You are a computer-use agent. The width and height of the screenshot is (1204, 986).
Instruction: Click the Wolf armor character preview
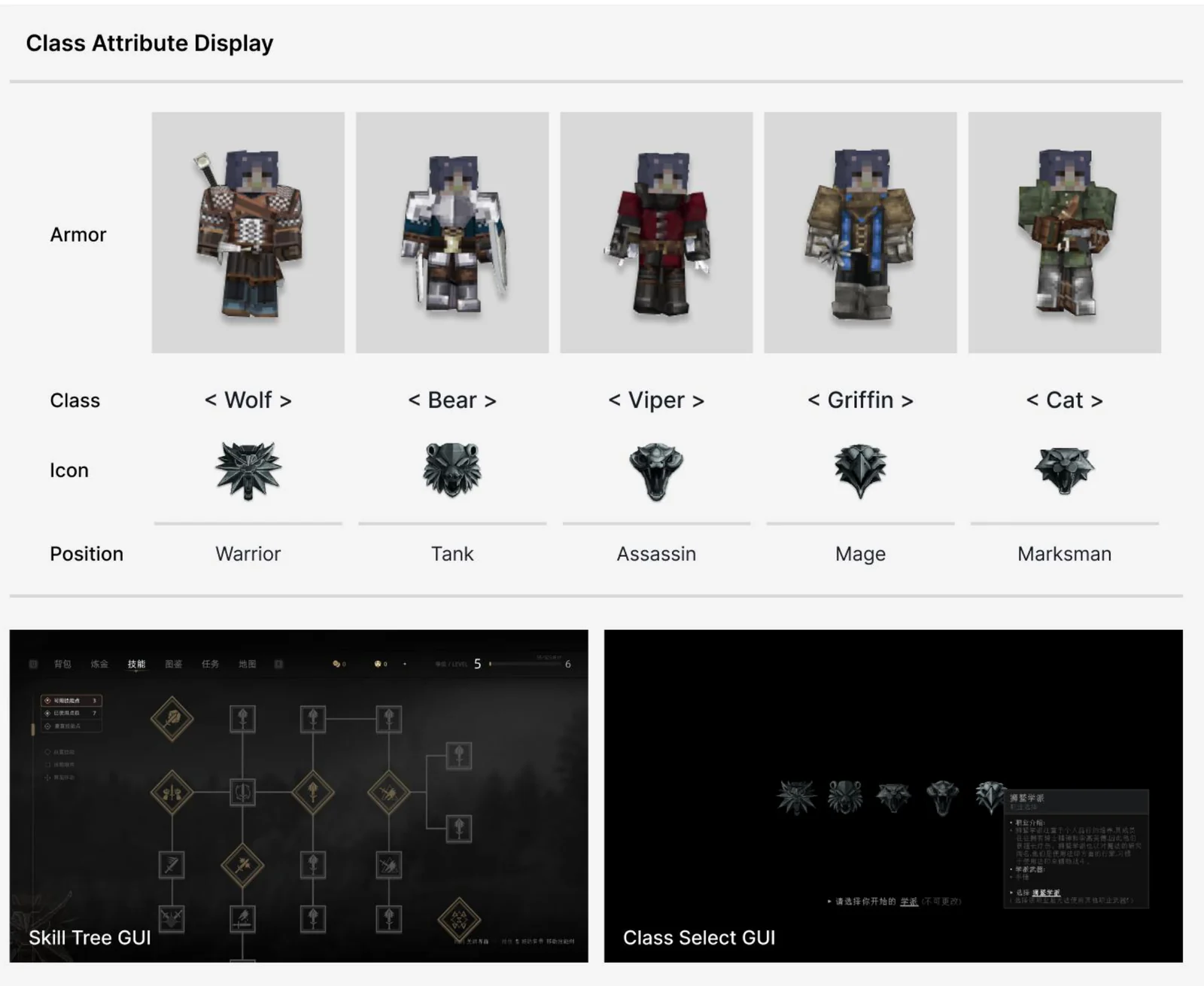(x=248, y=233)
